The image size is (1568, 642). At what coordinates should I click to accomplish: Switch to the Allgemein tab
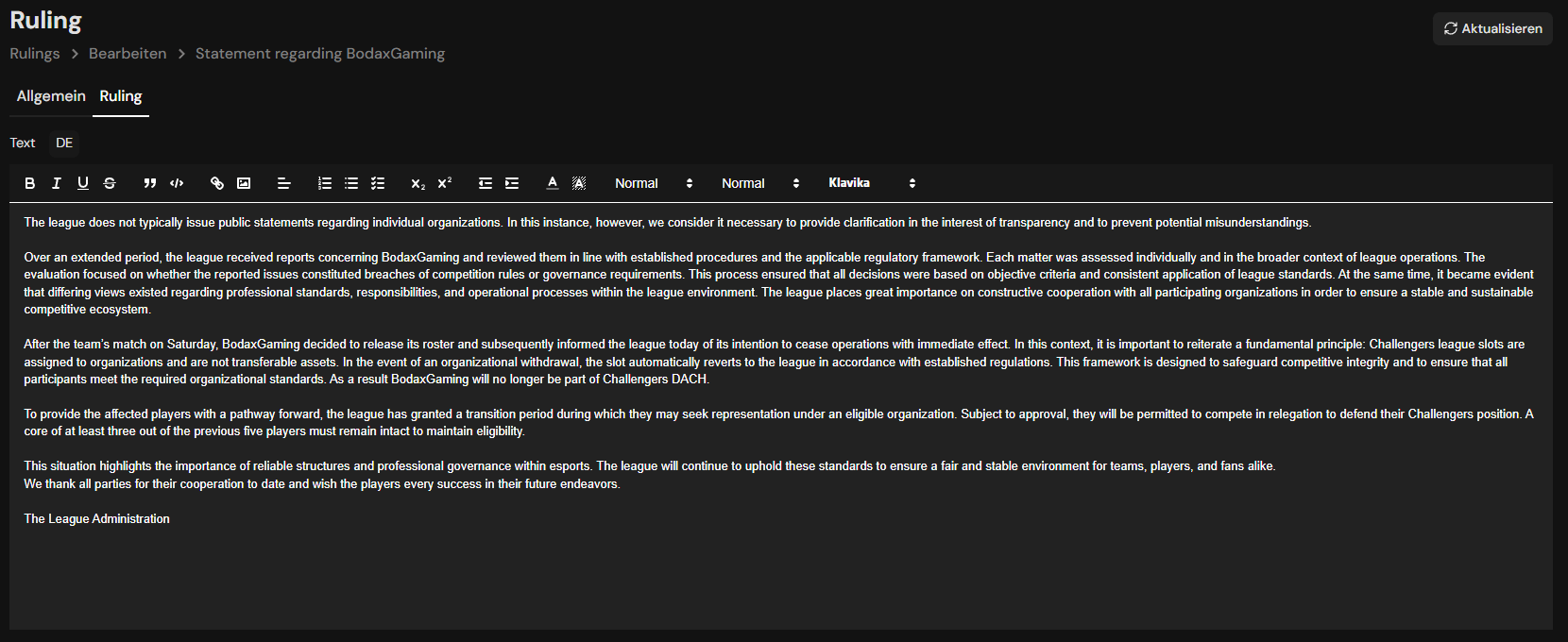point(51,96)
